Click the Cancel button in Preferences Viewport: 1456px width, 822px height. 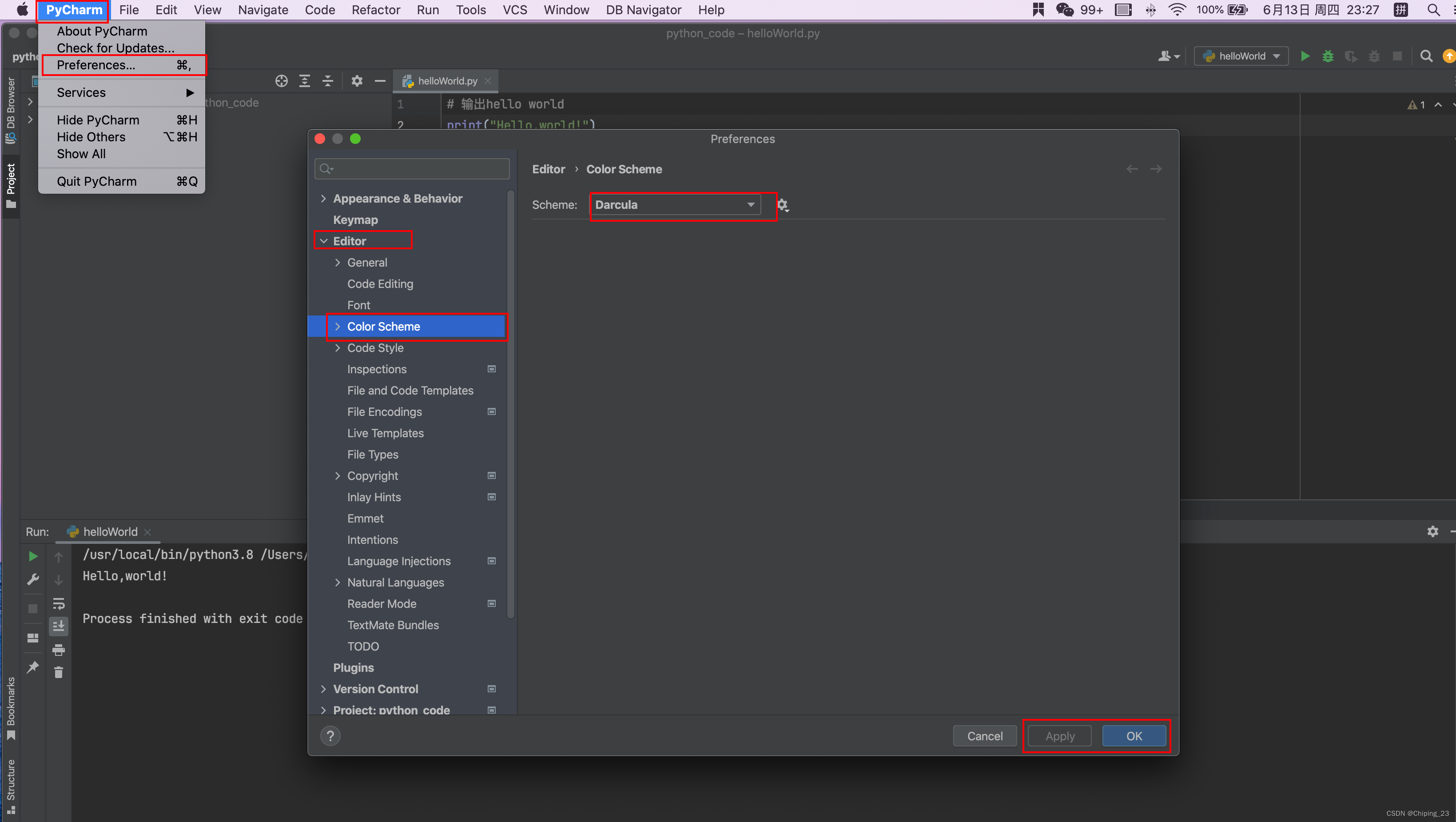click(x=985, y=736)
